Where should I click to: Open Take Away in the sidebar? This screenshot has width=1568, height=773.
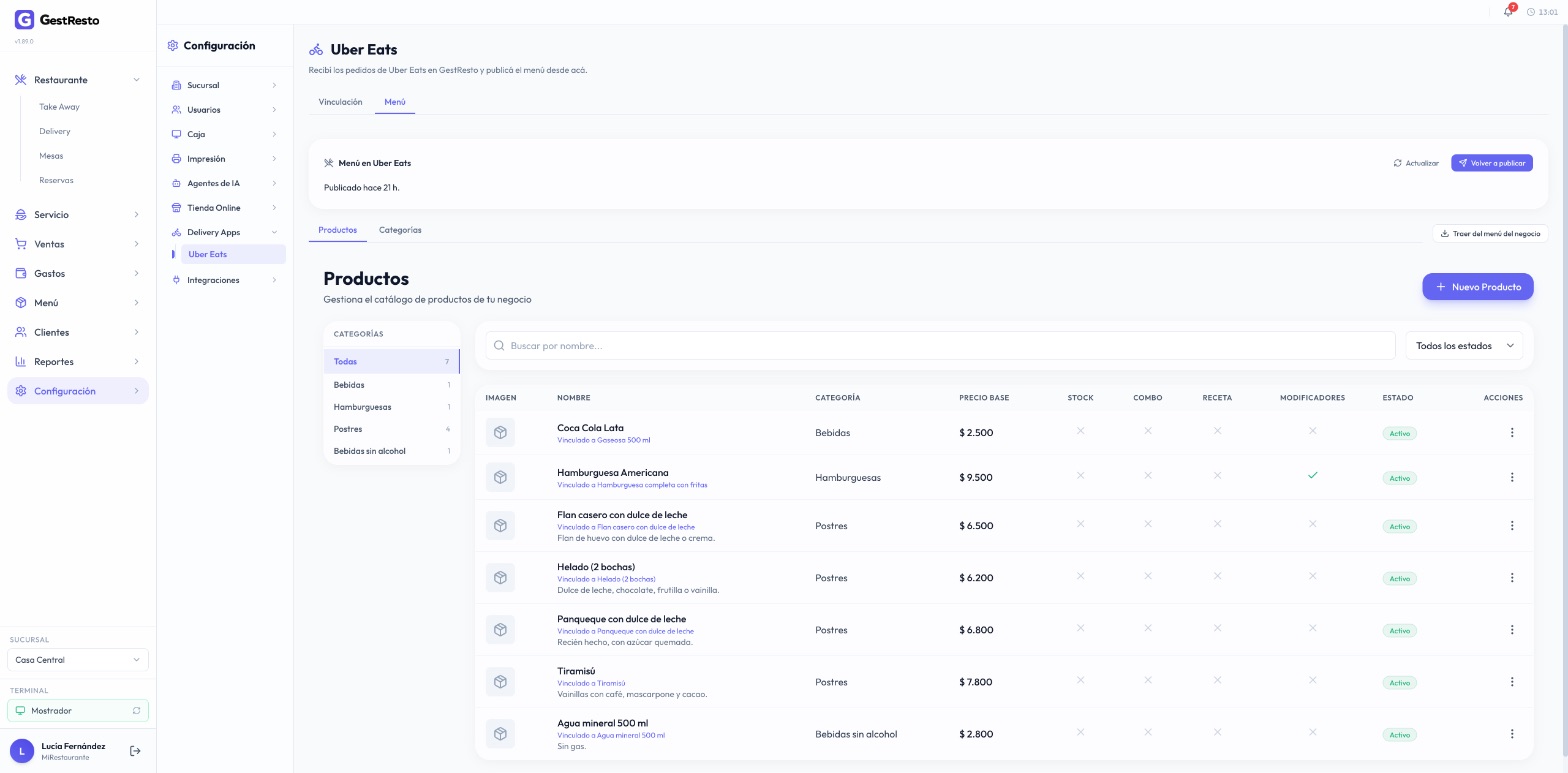tap(59, 107)
